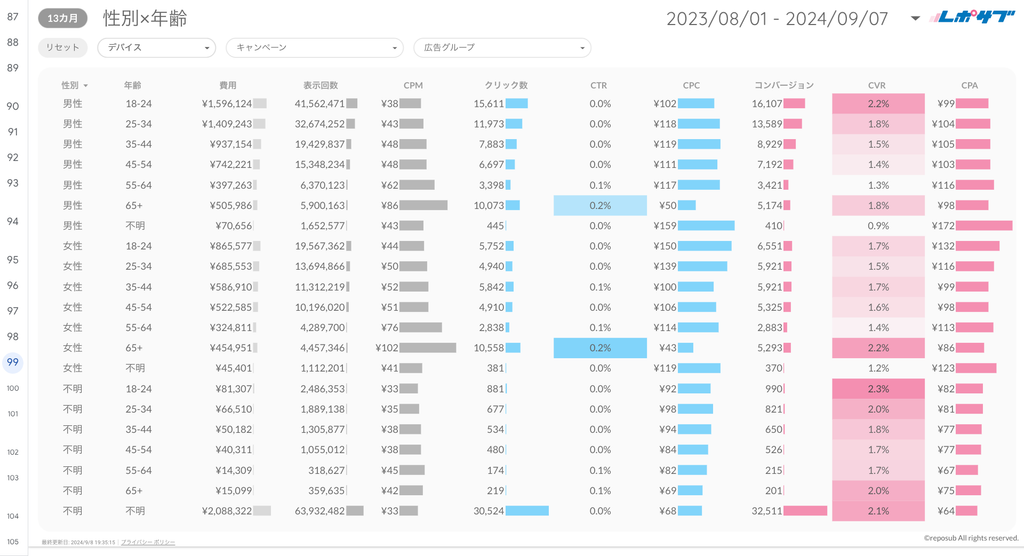Screen dimensions: 1024x556
Task: Open the デバイス filter dropdown
Action: click(x=156, y=47)
